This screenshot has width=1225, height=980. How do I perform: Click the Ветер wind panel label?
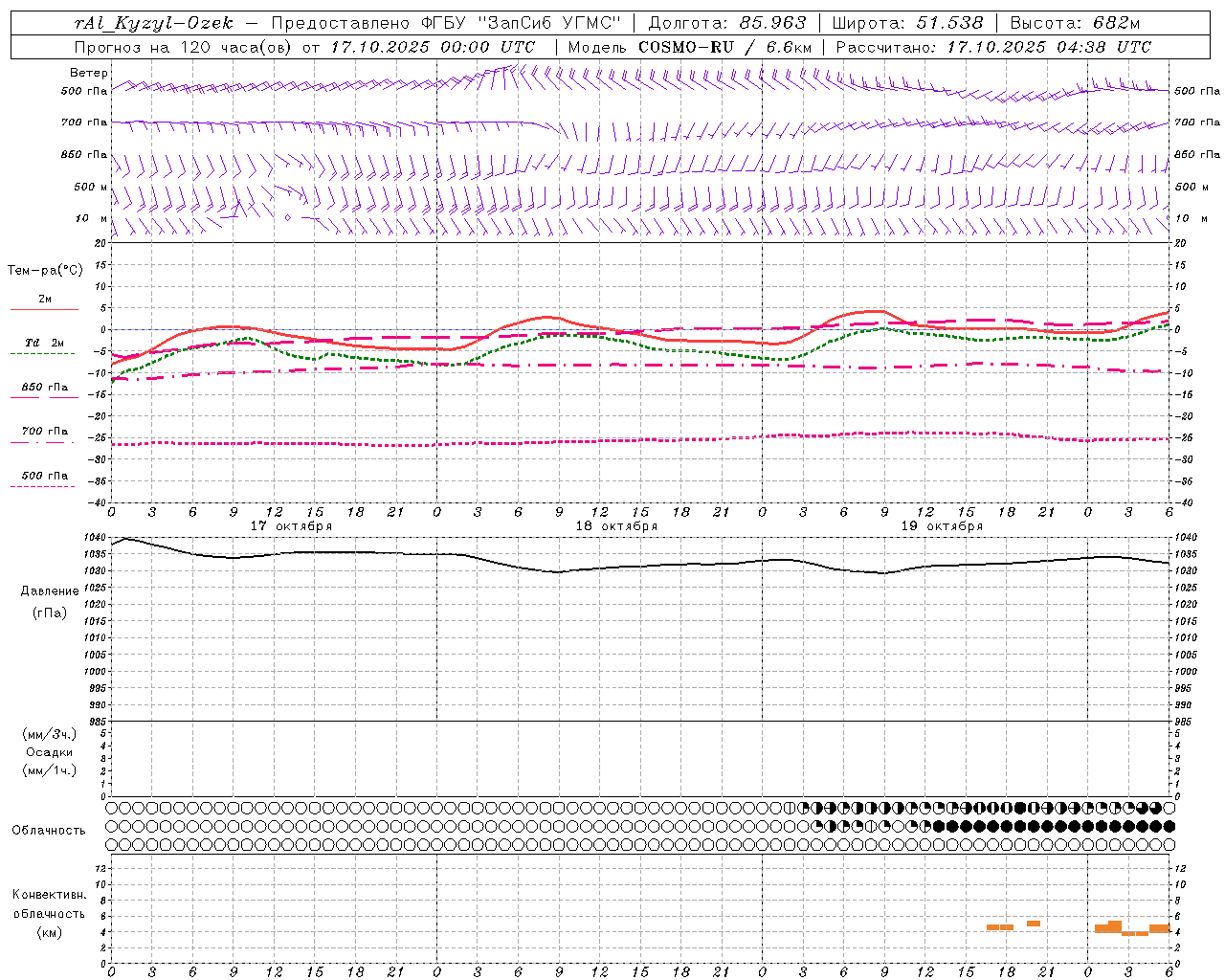pos(89,73)
